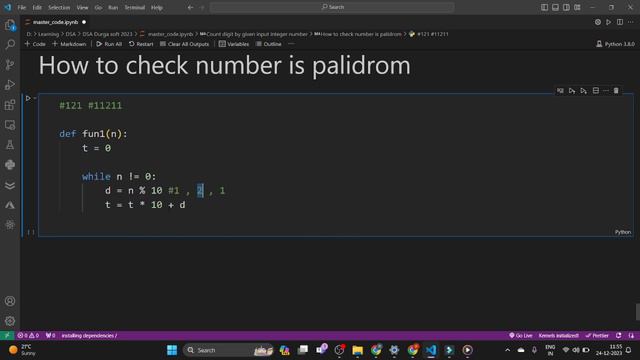Toggle the Primary Side Bar layout icon

544,7
